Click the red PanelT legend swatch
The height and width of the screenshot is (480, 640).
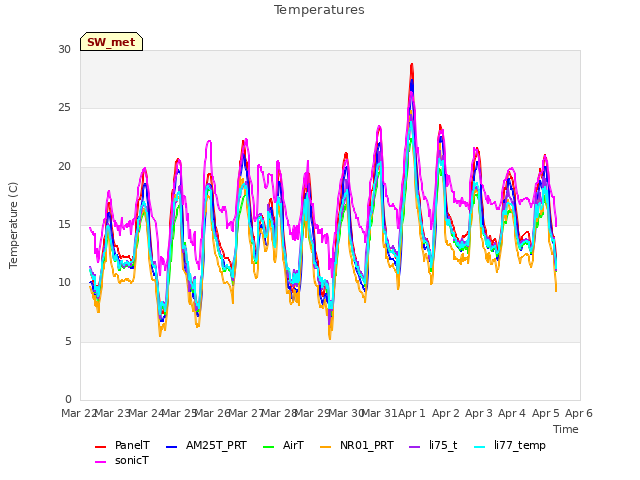[x=100, y=447]
